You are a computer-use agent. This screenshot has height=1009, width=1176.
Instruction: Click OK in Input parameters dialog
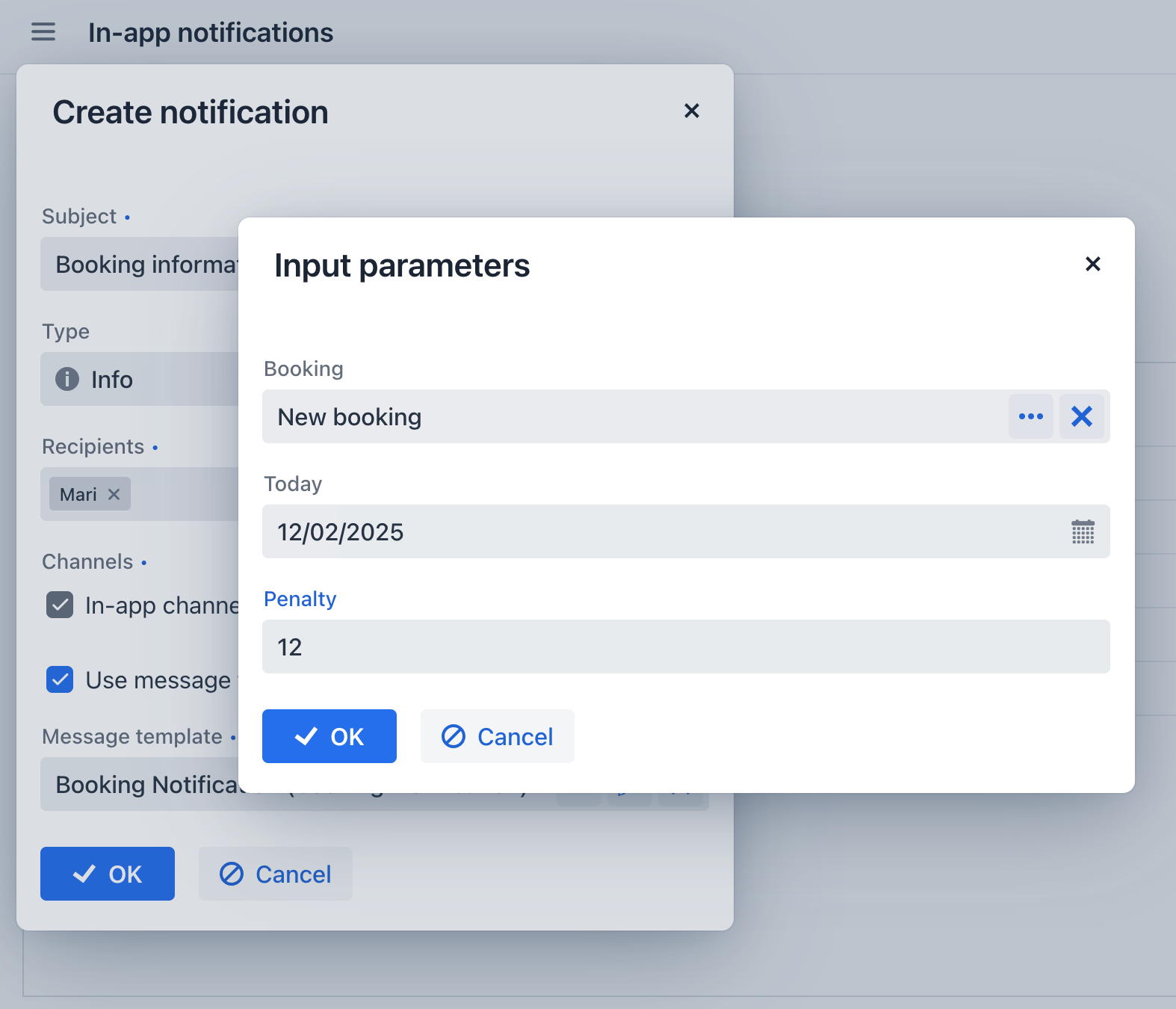329,736
